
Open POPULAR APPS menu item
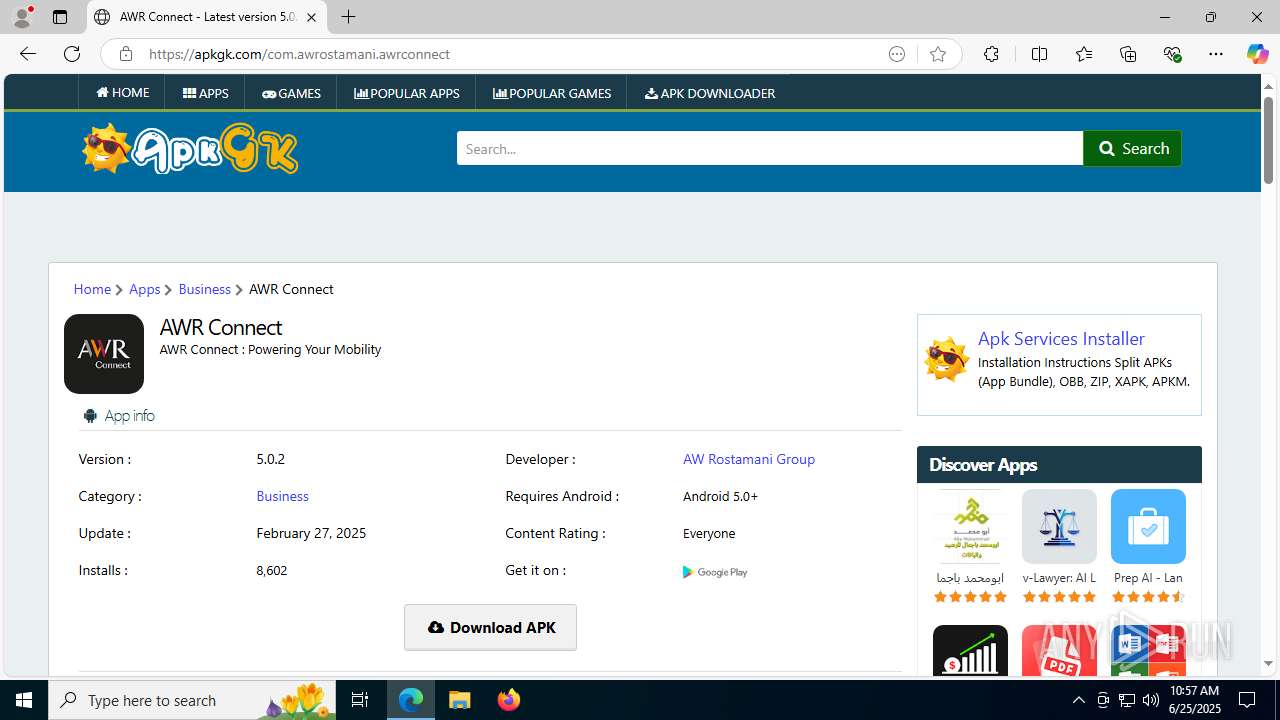coord(407,93)
